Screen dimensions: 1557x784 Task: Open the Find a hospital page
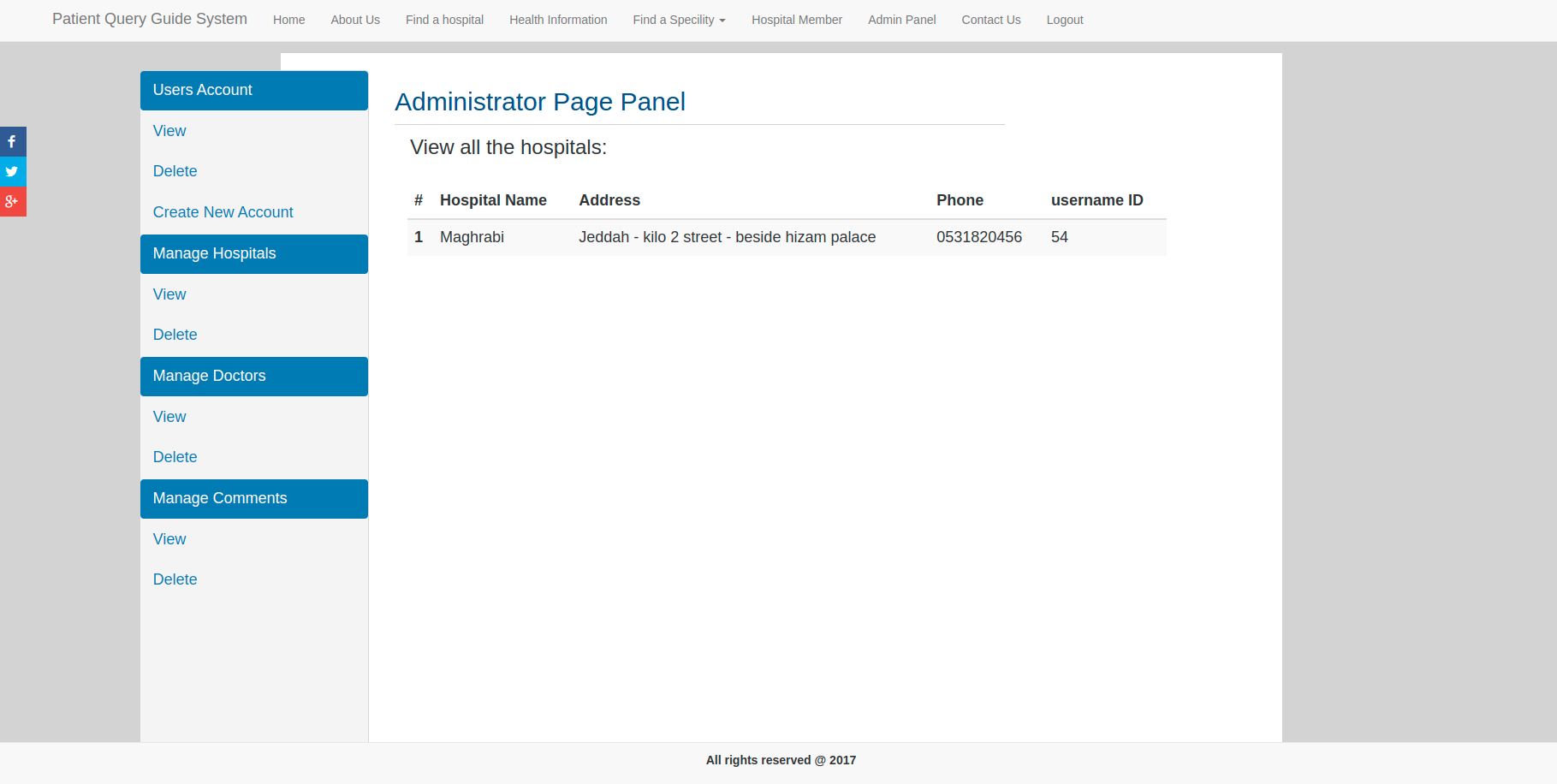[x=444, y=20]
